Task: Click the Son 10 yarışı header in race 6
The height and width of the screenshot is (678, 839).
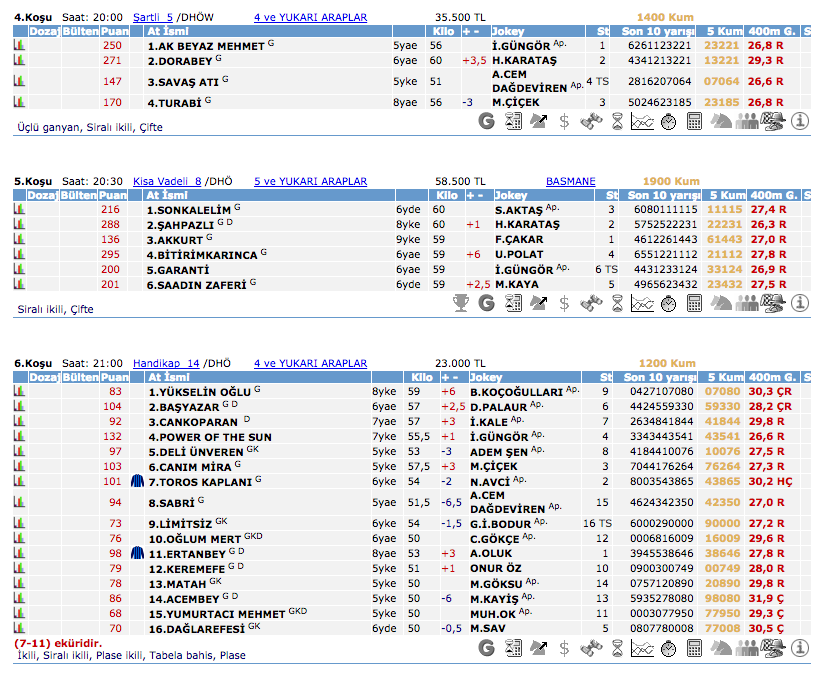Action: point(658,377)
